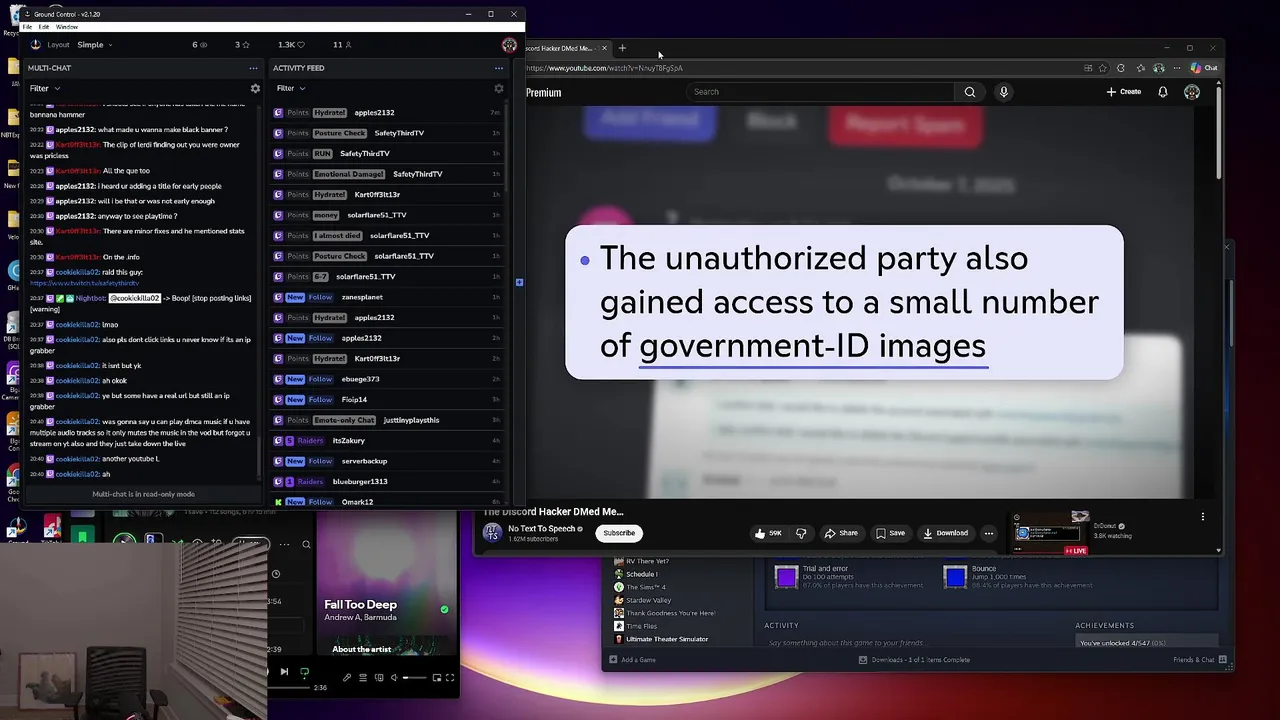Open Multi-Chat panel three-dot menu
Image resolution: width=1280 pixels, height=720 pixels.
[253, 68]
